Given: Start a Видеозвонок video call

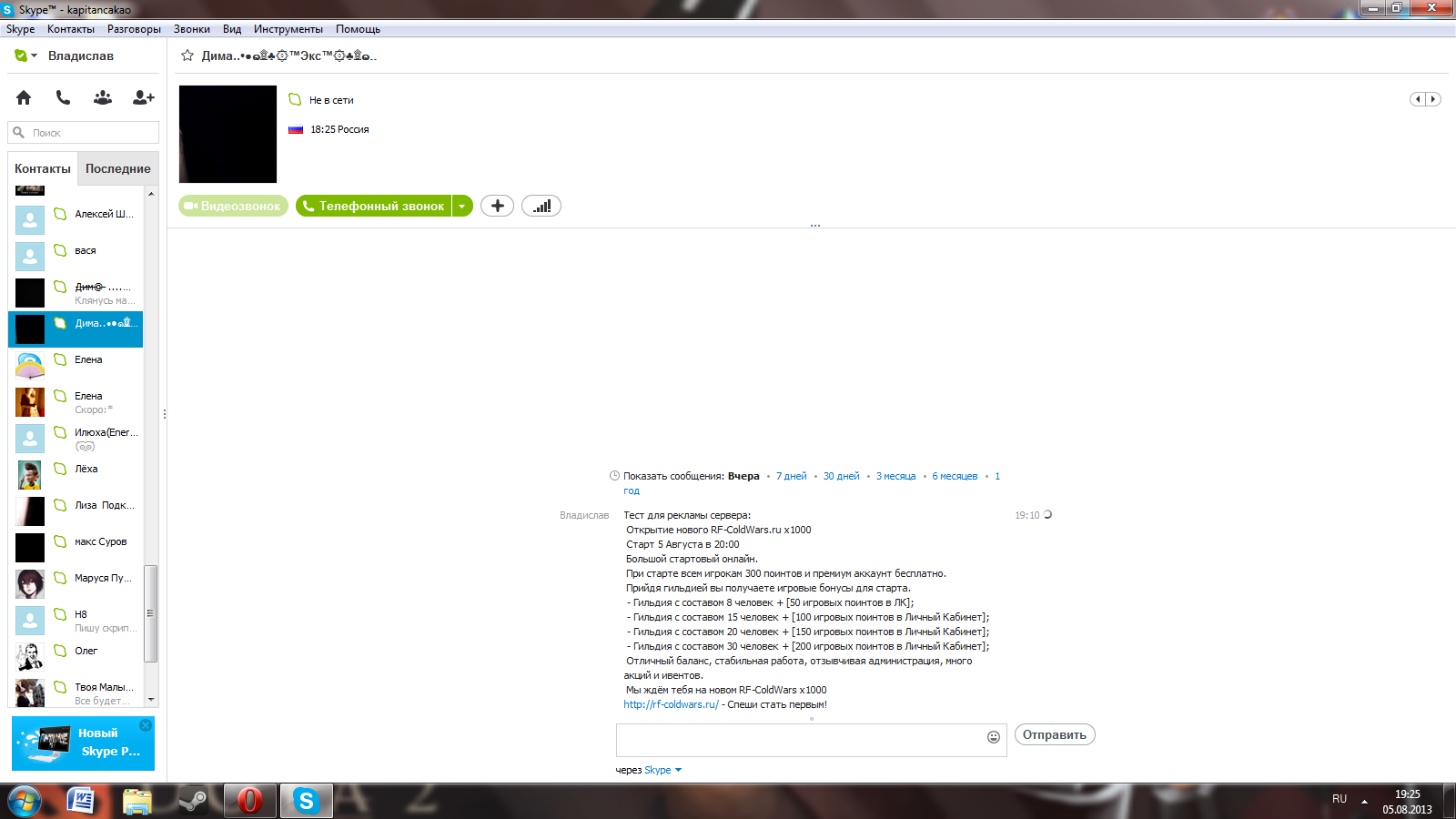Looking at the screenshot, I should coord(233,206).
